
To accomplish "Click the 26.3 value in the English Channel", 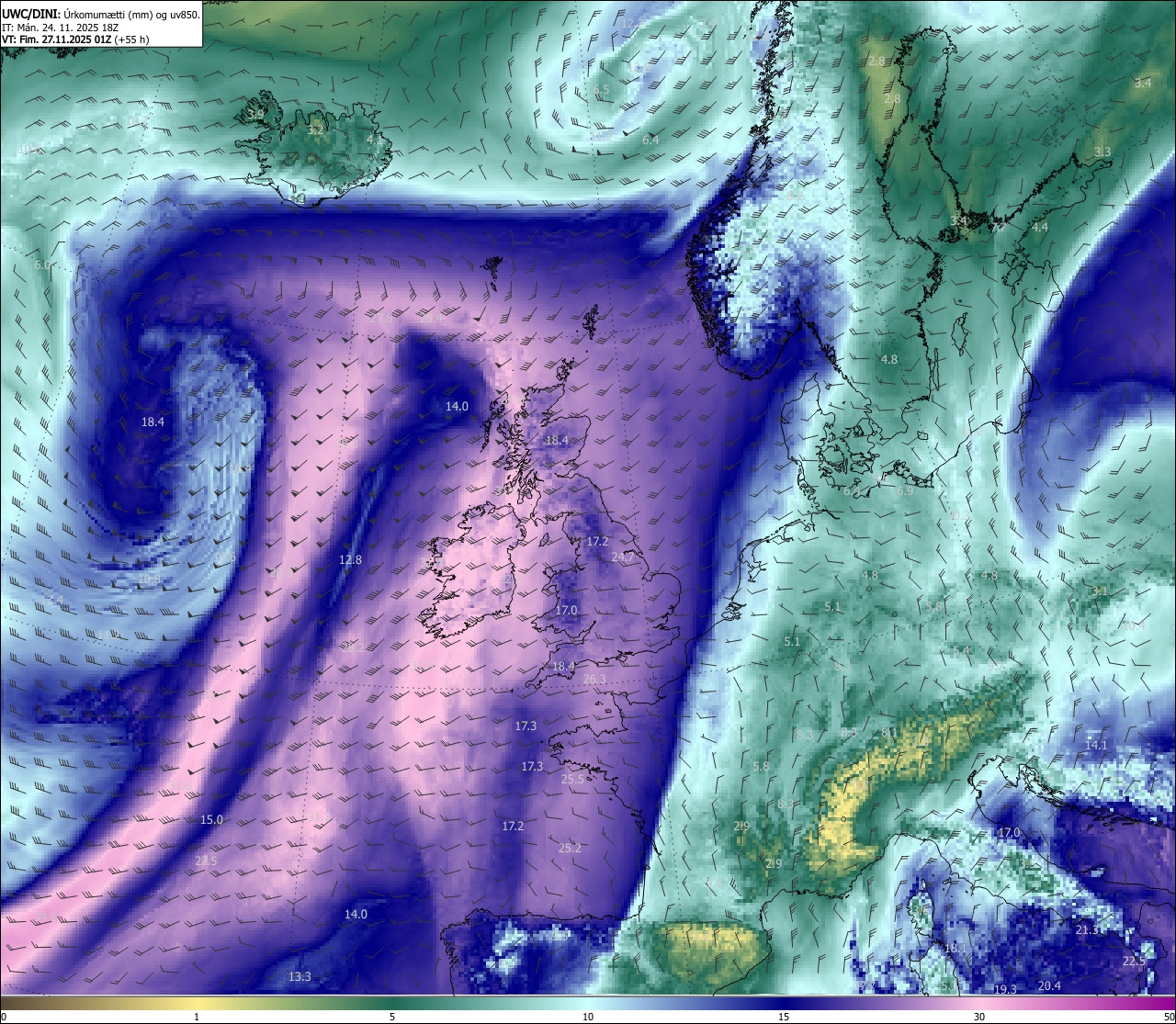I will pos(594,679).
